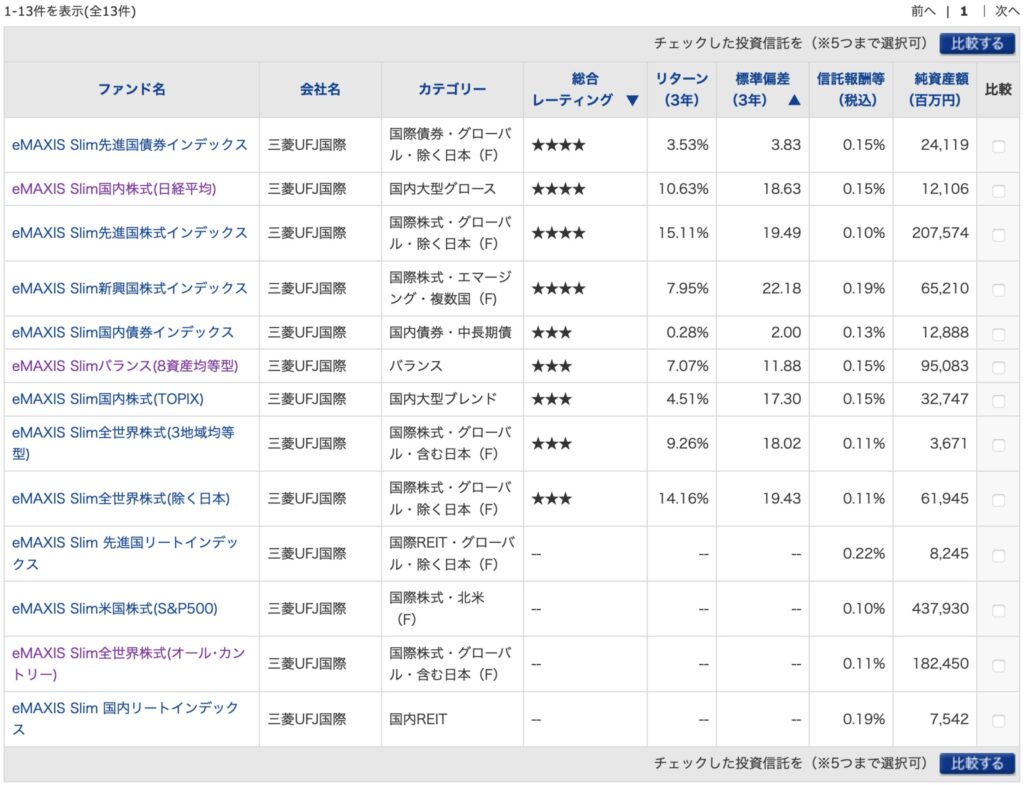The width and height of the screenshot is (1024, 785).
Task: Click 三菱UFJ国際 in the S&P500 row
Action: [x=306, y=609]
